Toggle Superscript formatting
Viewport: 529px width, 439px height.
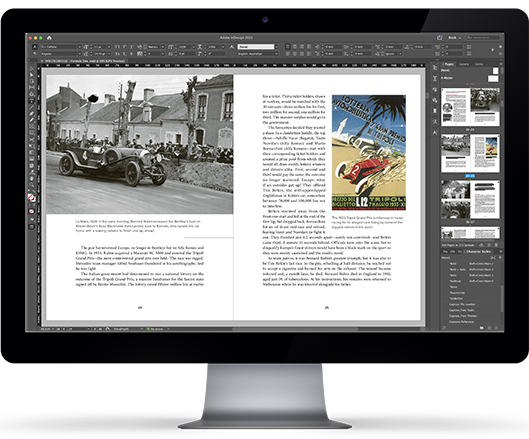pos(124,47)
